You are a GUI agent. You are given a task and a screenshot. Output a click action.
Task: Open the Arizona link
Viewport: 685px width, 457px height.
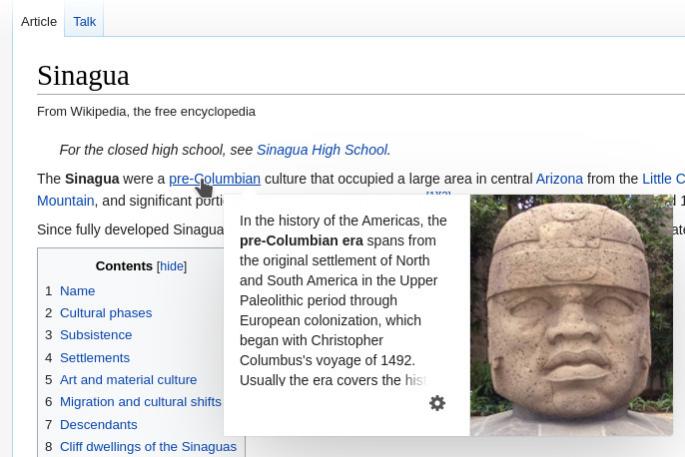pos(559,179)
